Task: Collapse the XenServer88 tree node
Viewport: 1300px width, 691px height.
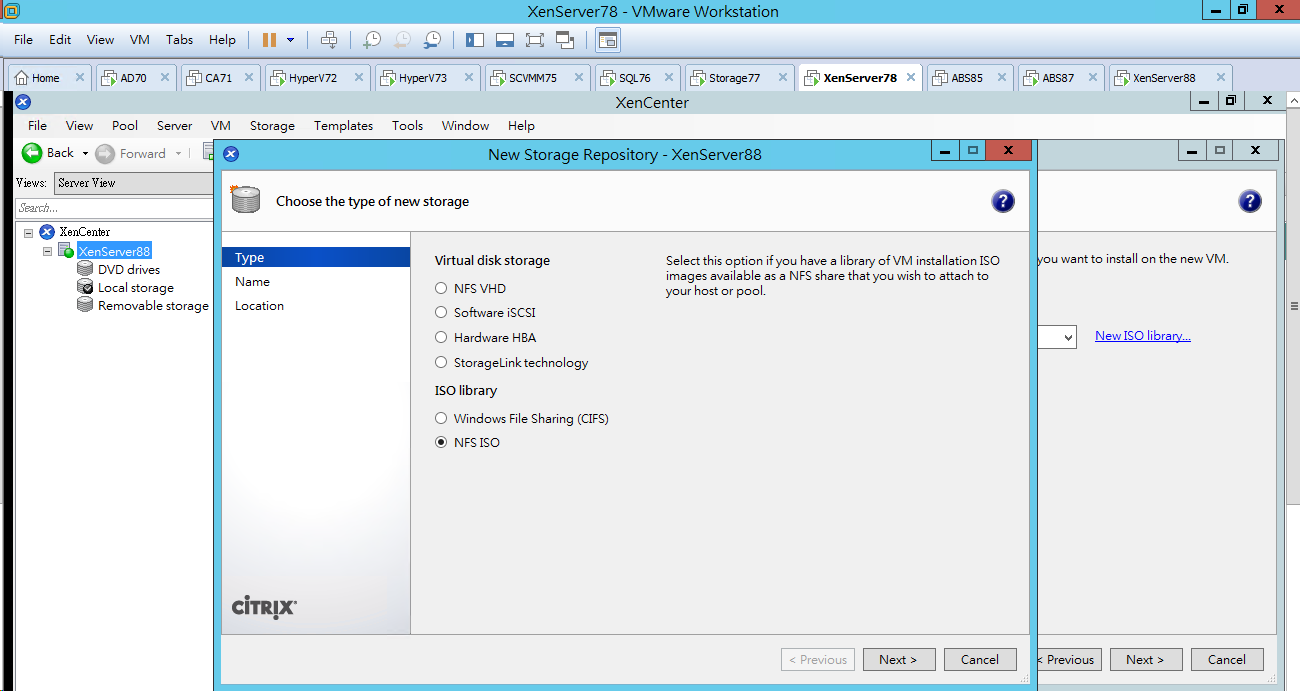Action: pyautogui.click(x=47, y=251)
